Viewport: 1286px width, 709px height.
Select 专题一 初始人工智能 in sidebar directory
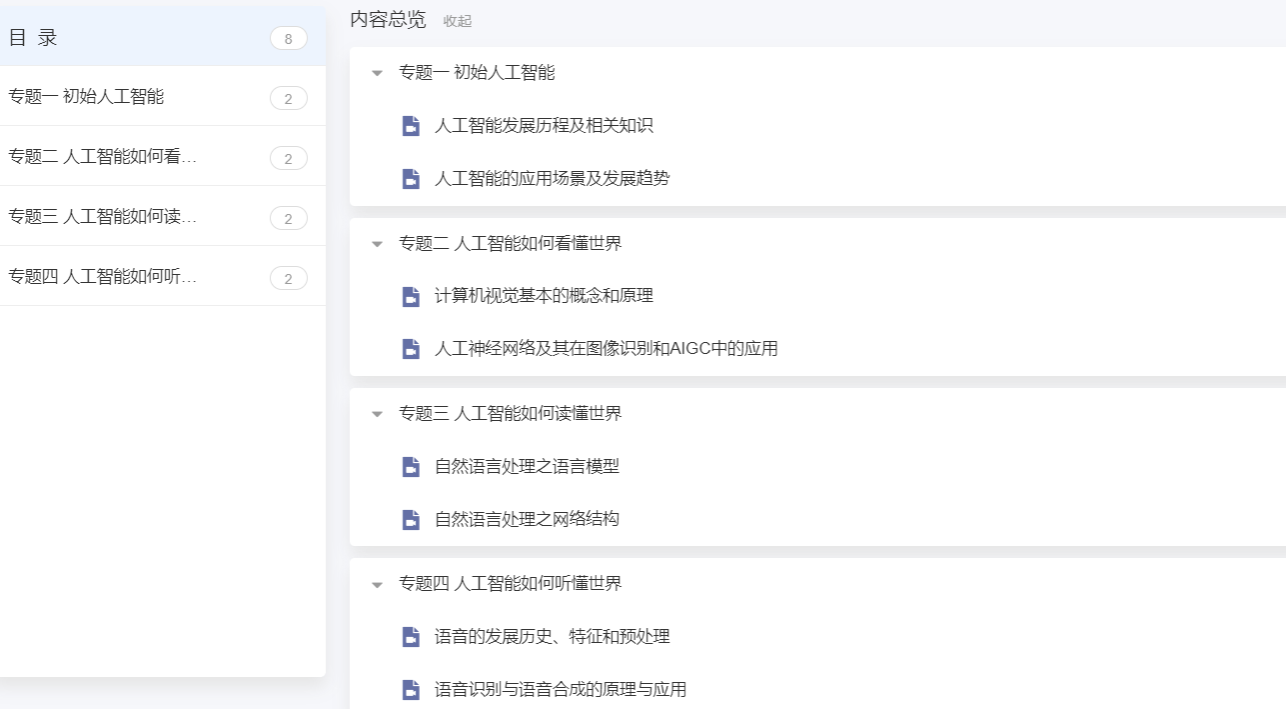point(86,97)
